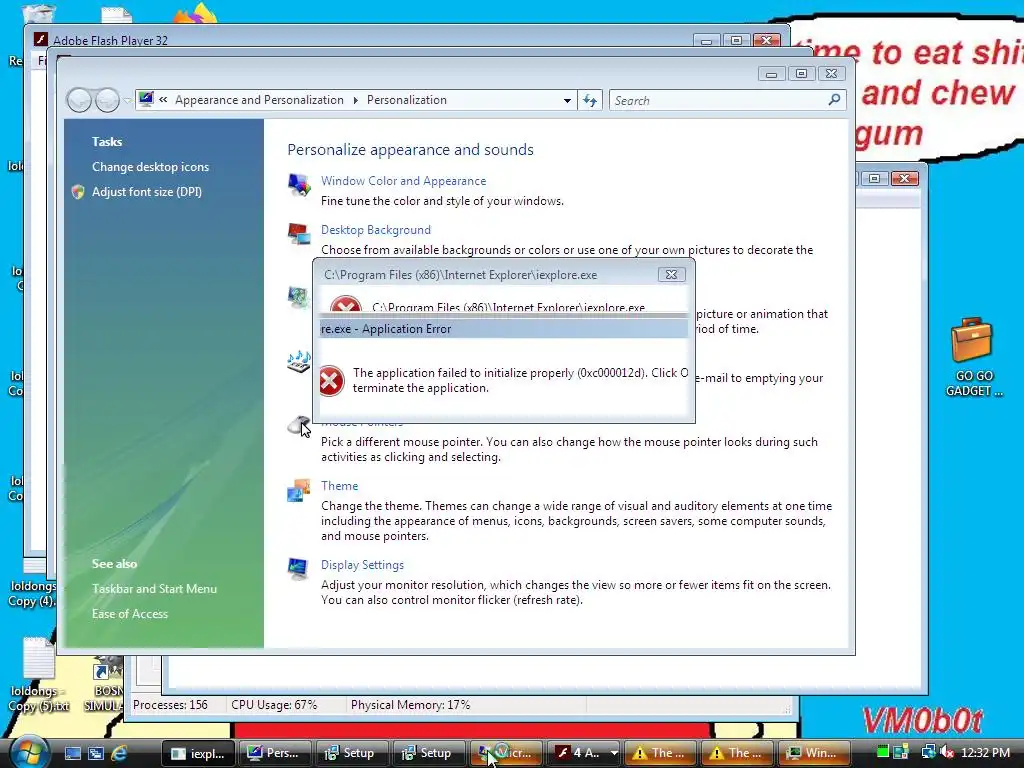
Task: Open Ease of Access link
Action: coord(129,614)
